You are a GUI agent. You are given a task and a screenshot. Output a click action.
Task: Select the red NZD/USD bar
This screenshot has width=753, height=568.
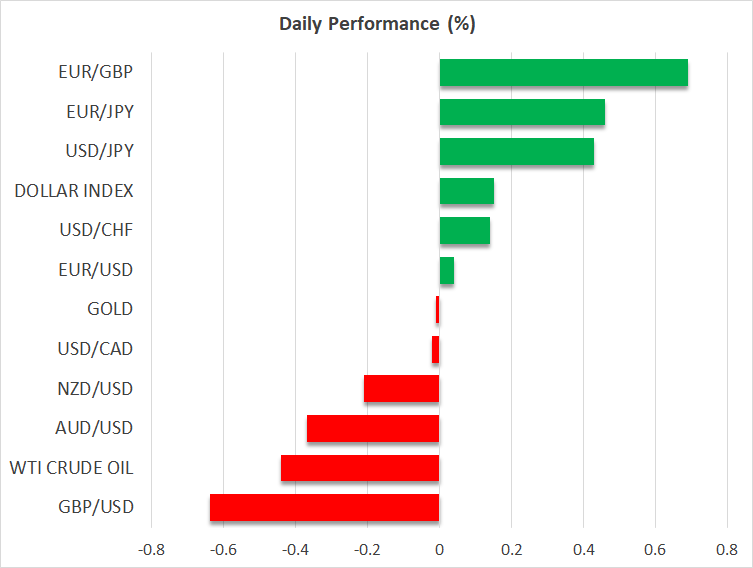401,389
